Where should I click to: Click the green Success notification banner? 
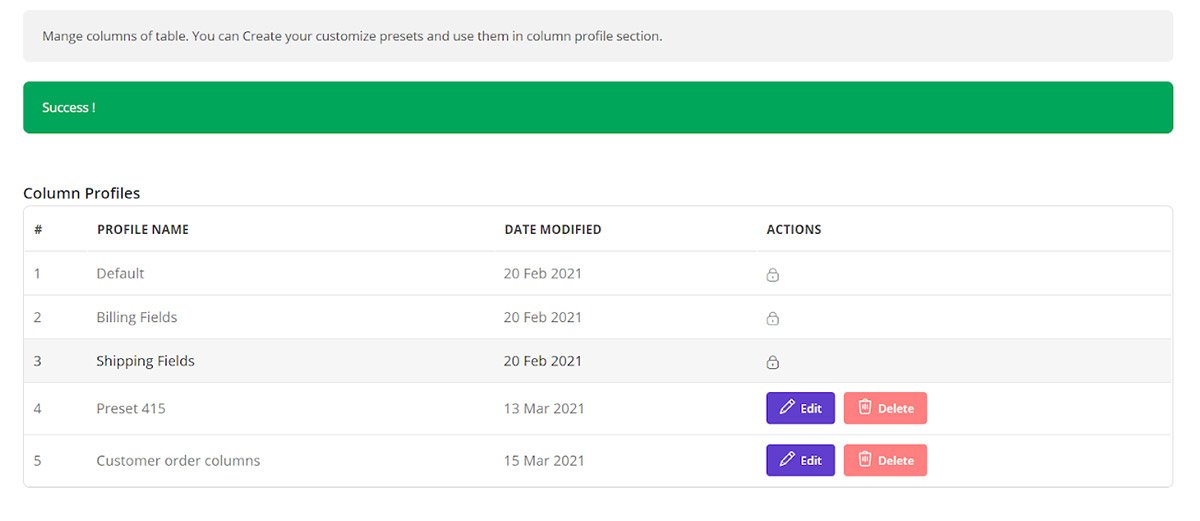(x=598, y=107)
